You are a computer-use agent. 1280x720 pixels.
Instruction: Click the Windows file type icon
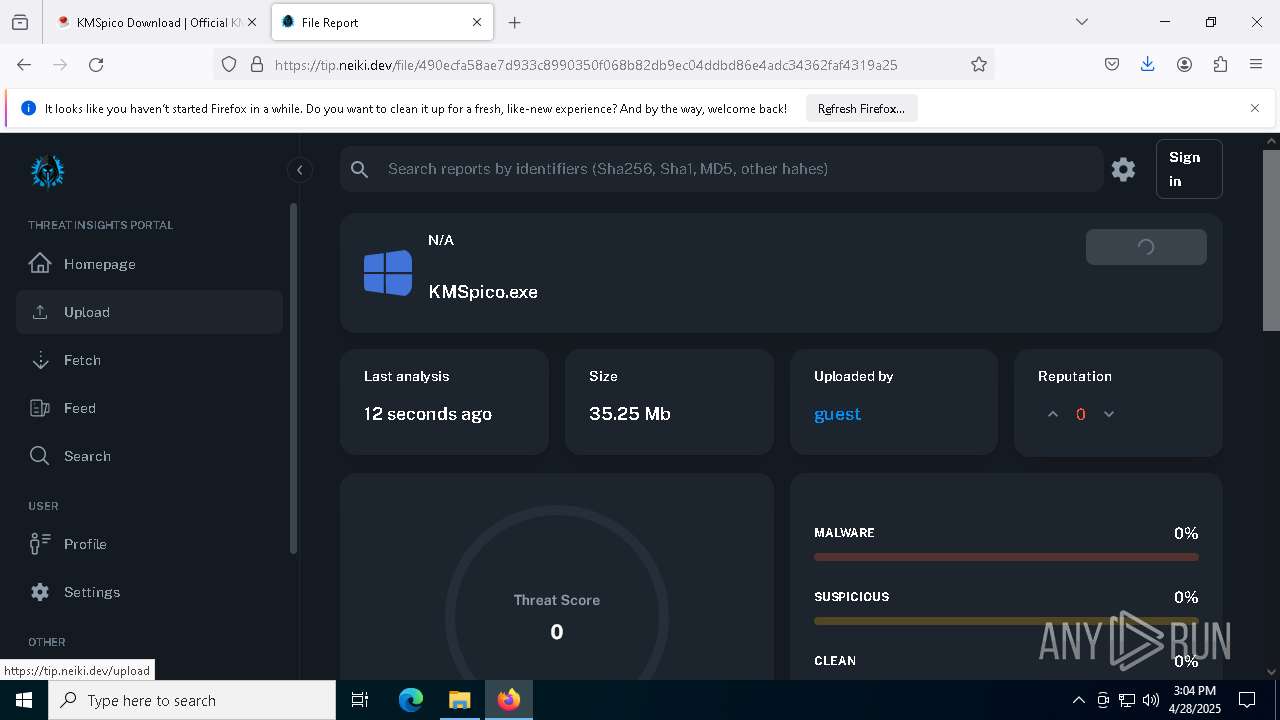(x=388, y=273)
